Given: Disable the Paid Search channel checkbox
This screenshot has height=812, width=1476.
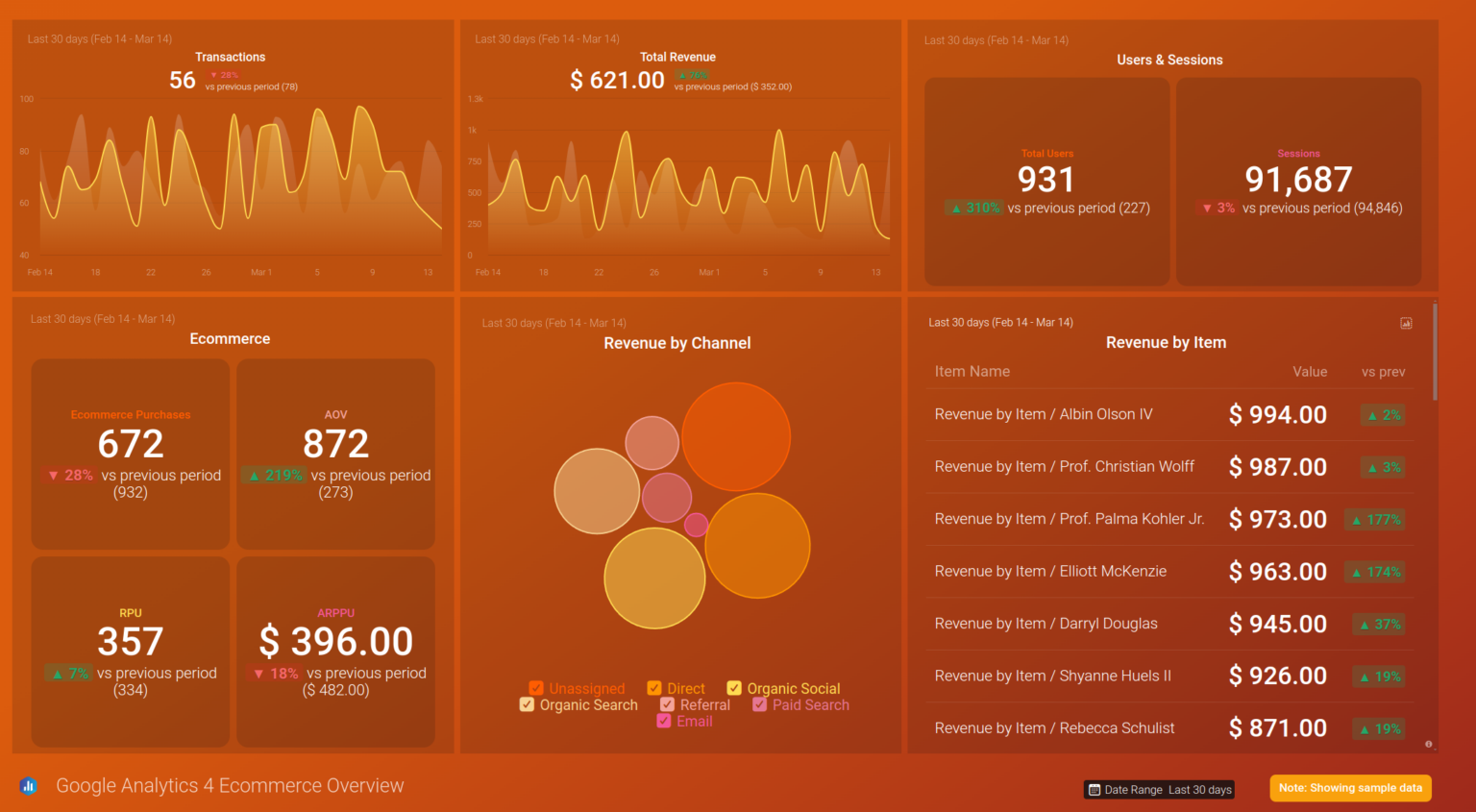Looking at the screenshot, I should [x=761, y=704].
